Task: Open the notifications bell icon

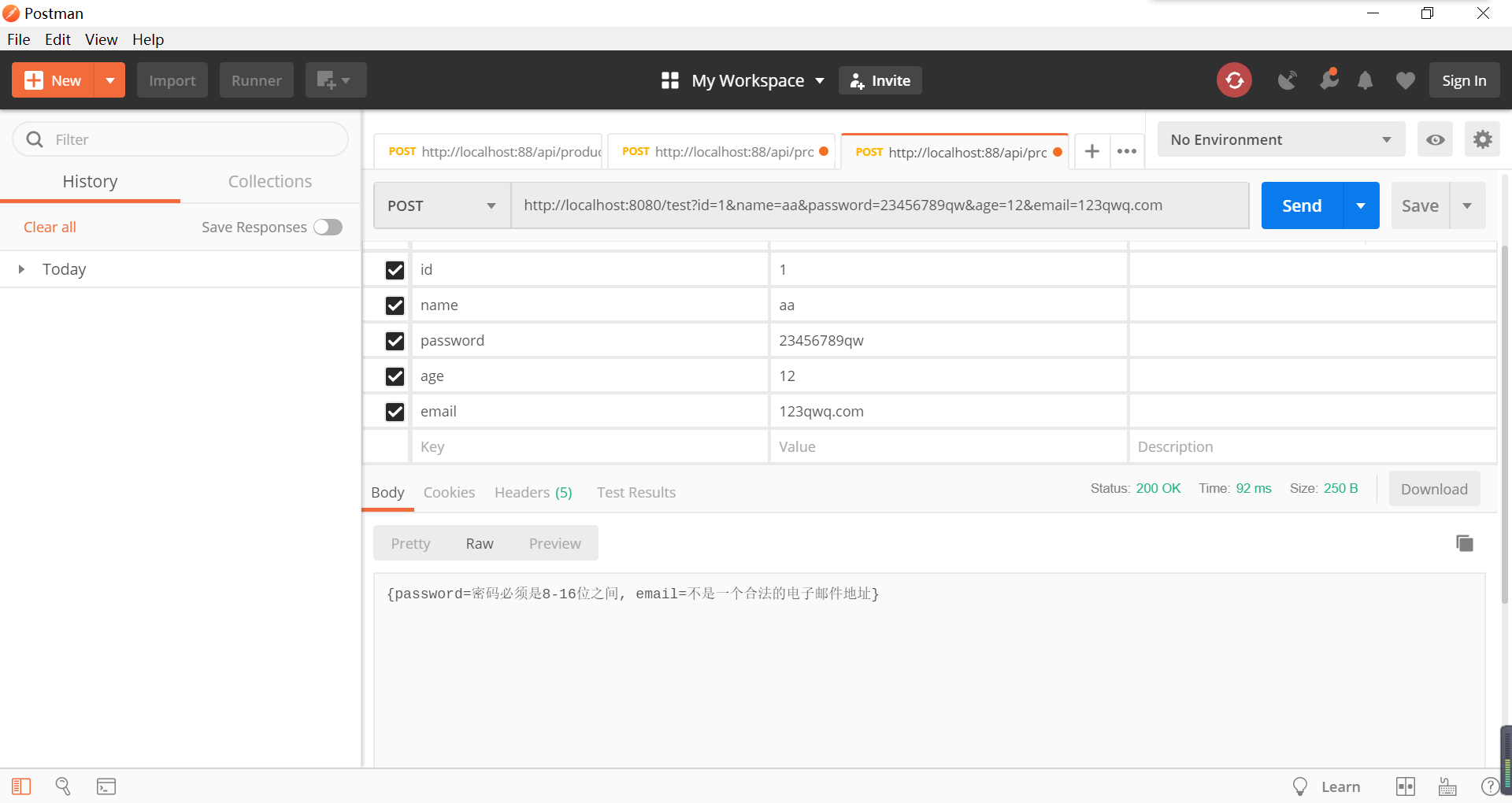Action: (1365, 80)
